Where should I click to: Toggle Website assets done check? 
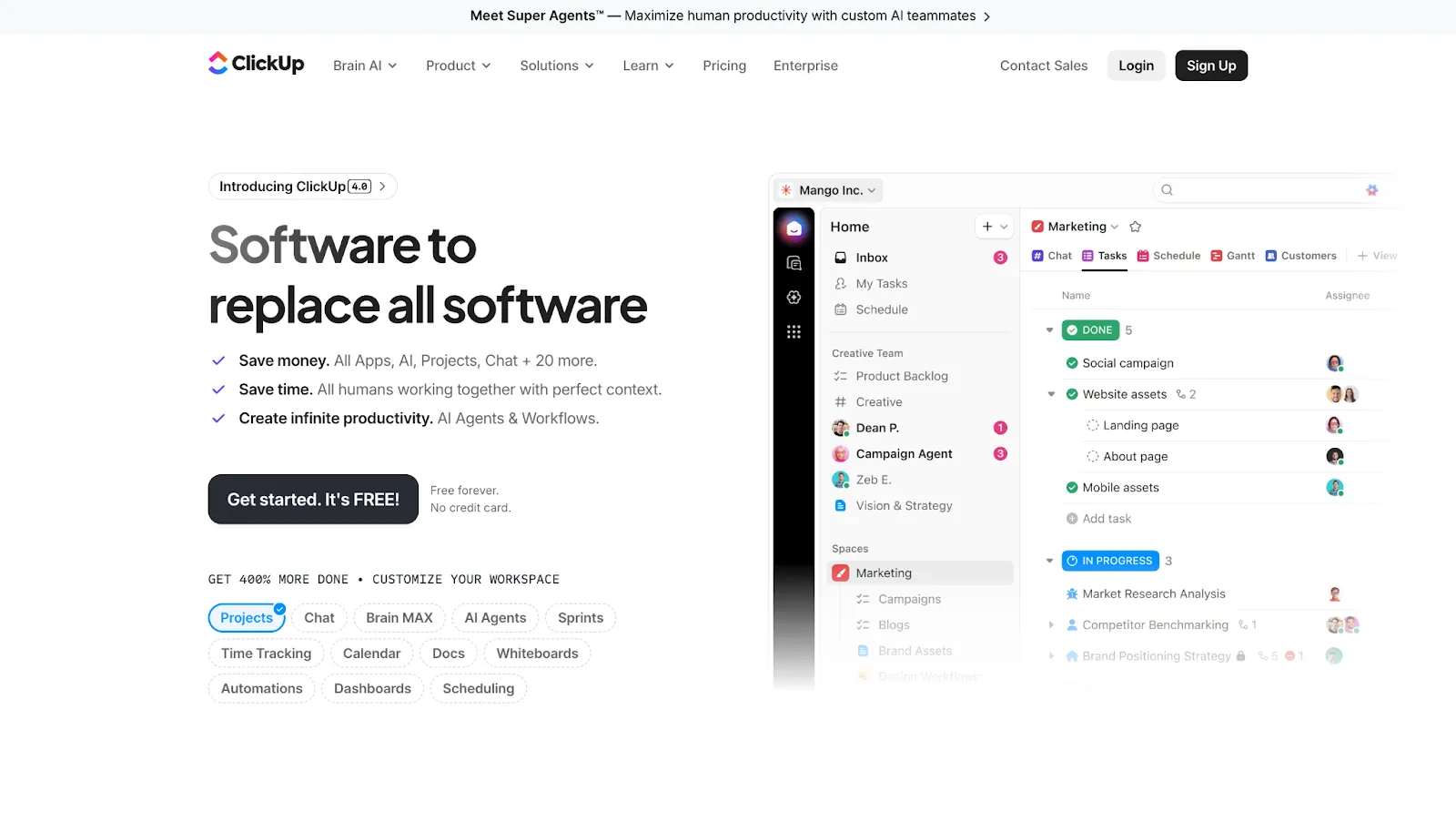[1072, 394]
